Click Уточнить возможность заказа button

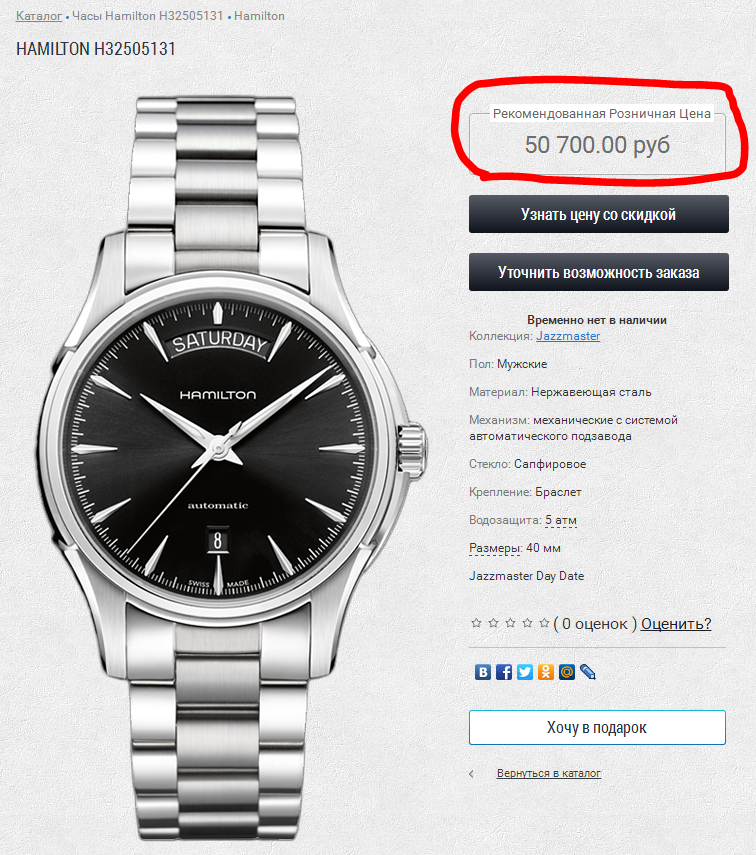[598, 272]
